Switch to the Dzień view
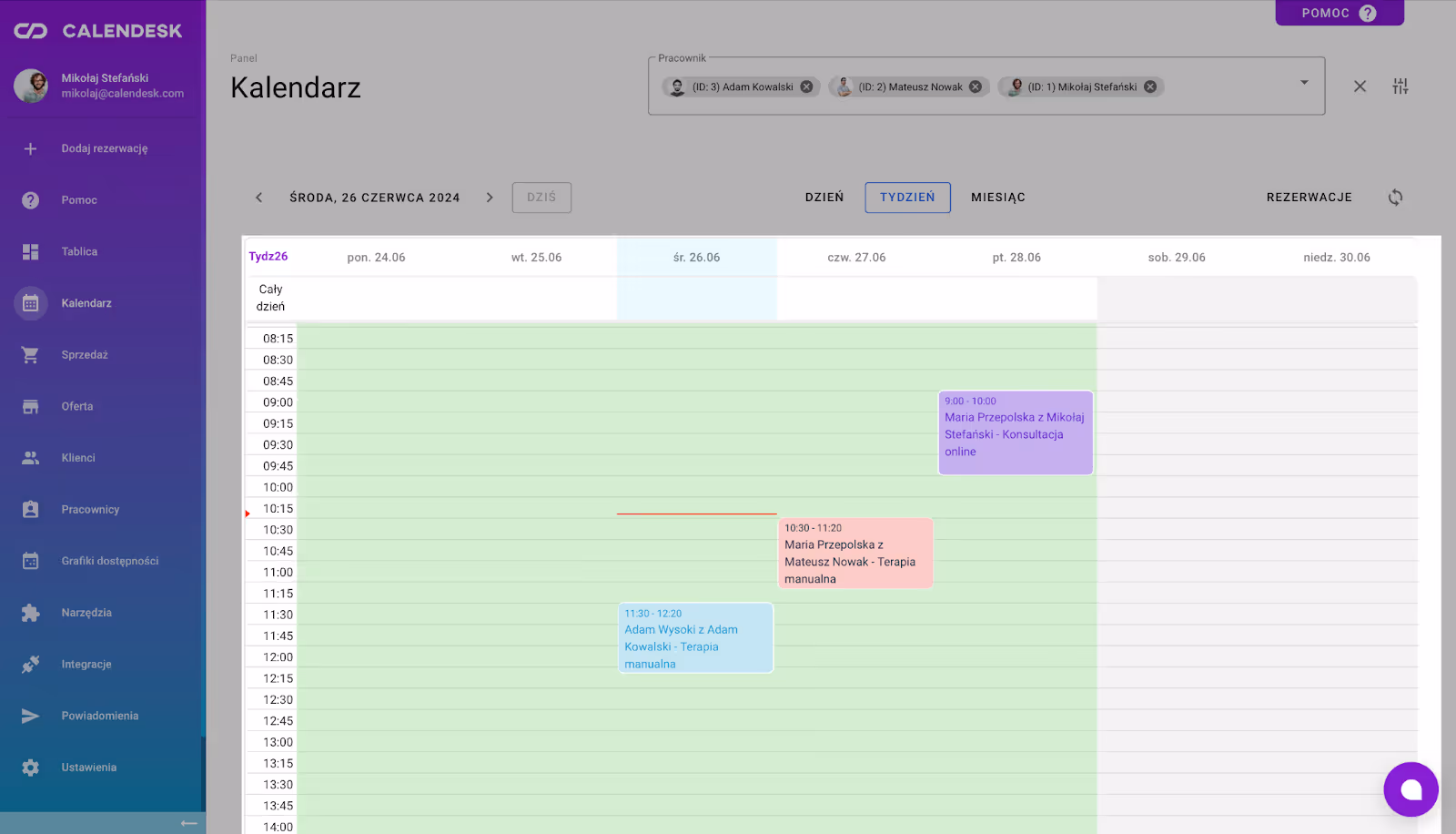Screen dimensions: 1456x834 824,198
